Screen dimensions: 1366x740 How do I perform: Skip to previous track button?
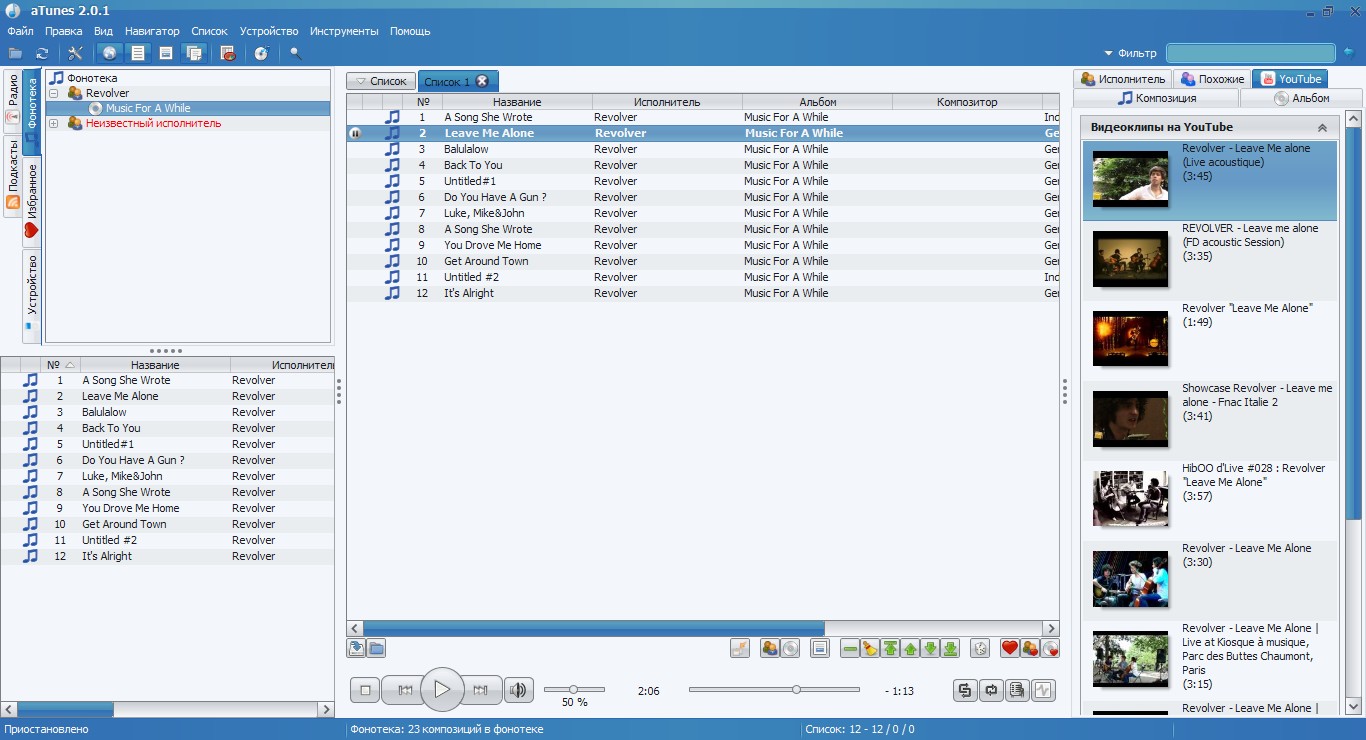click(406, 690)
